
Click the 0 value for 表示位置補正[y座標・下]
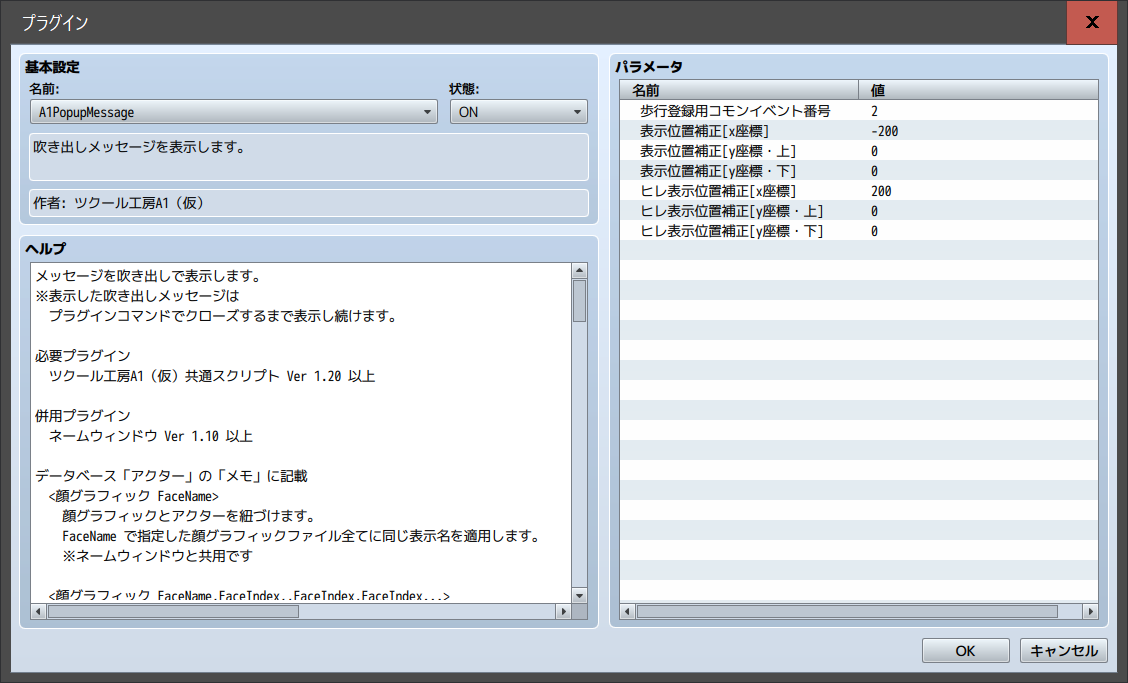tap(874, 171)
